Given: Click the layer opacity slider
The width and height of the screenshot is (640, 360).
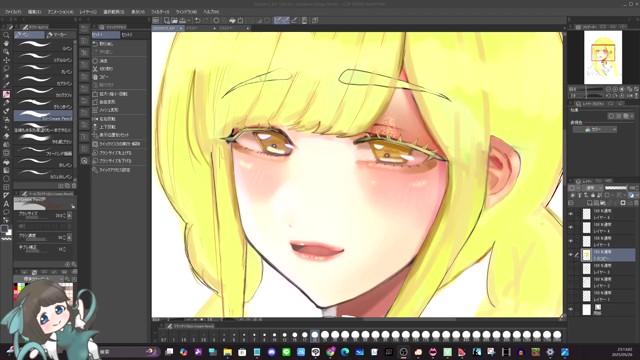Looking at the screenshot, I should pos(616,188).
